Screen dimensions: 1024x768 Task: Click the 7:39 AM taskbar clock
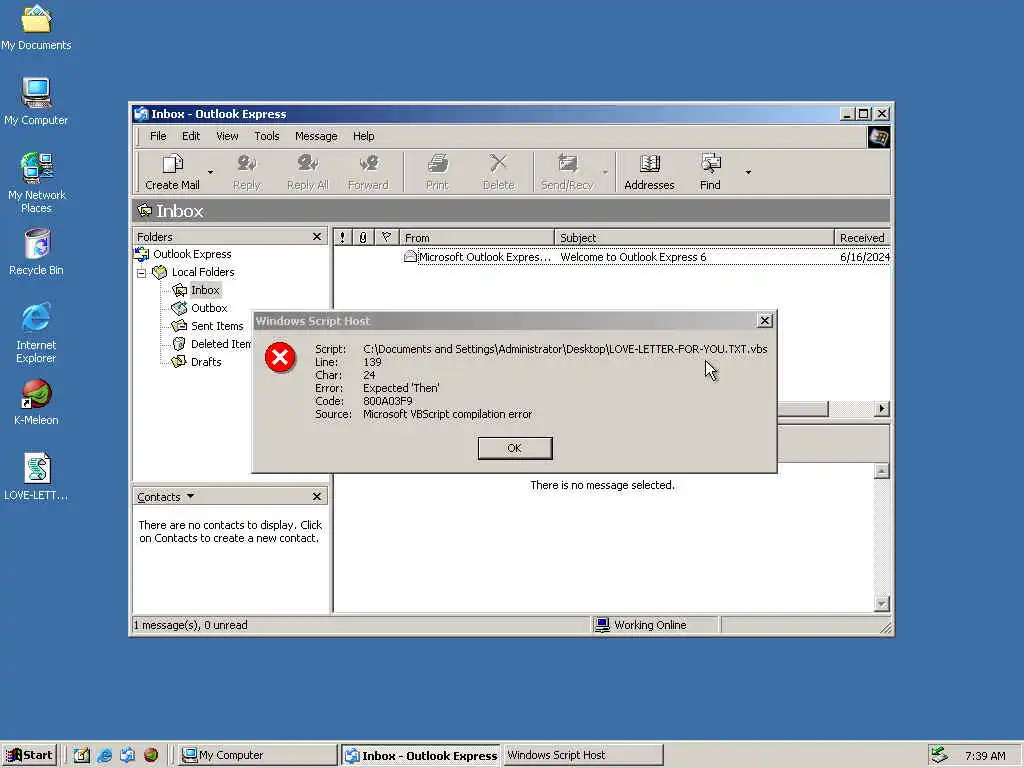pyautogui.click(x=985, y=756)
